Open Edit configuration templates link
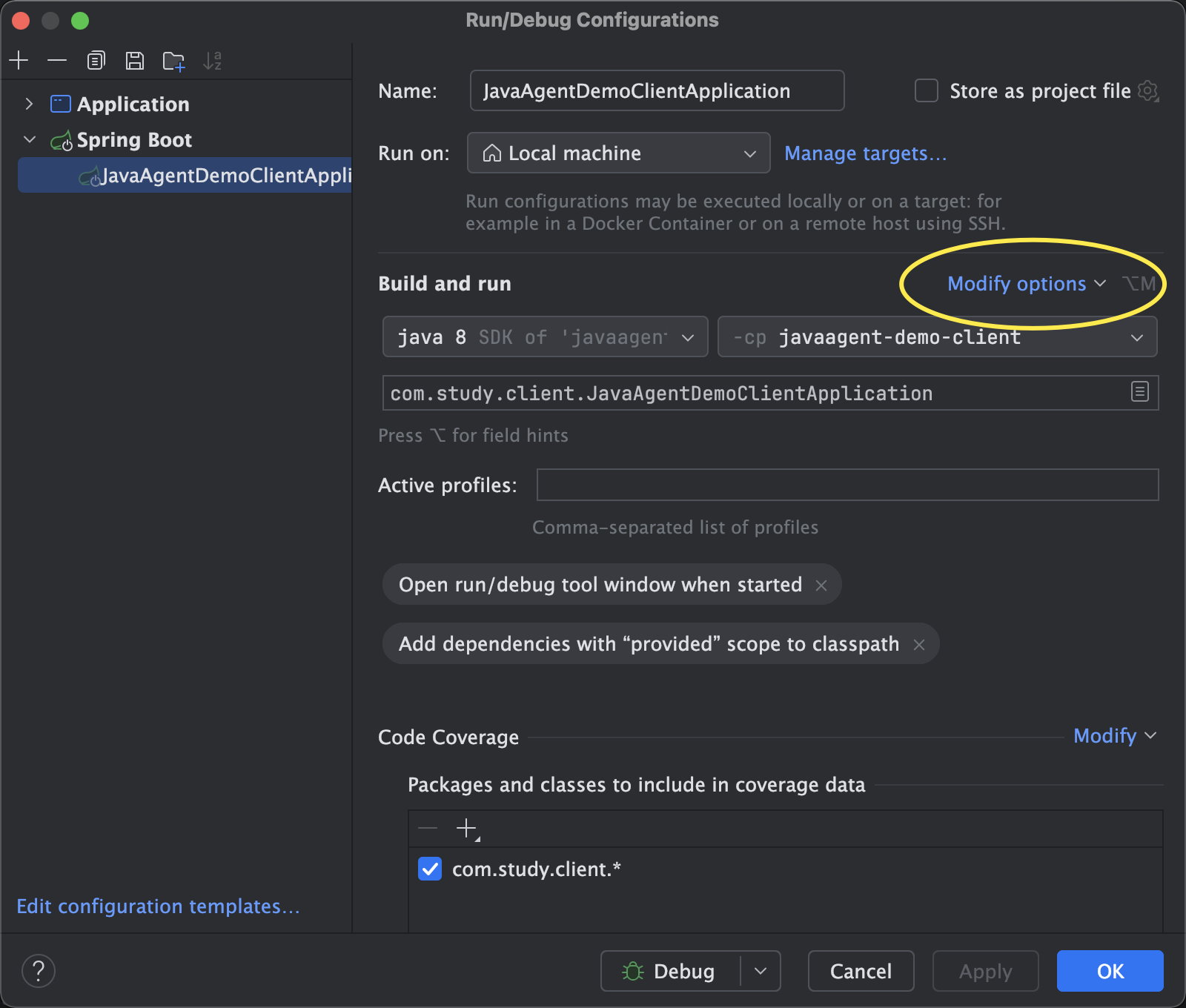 pos(158,906)
